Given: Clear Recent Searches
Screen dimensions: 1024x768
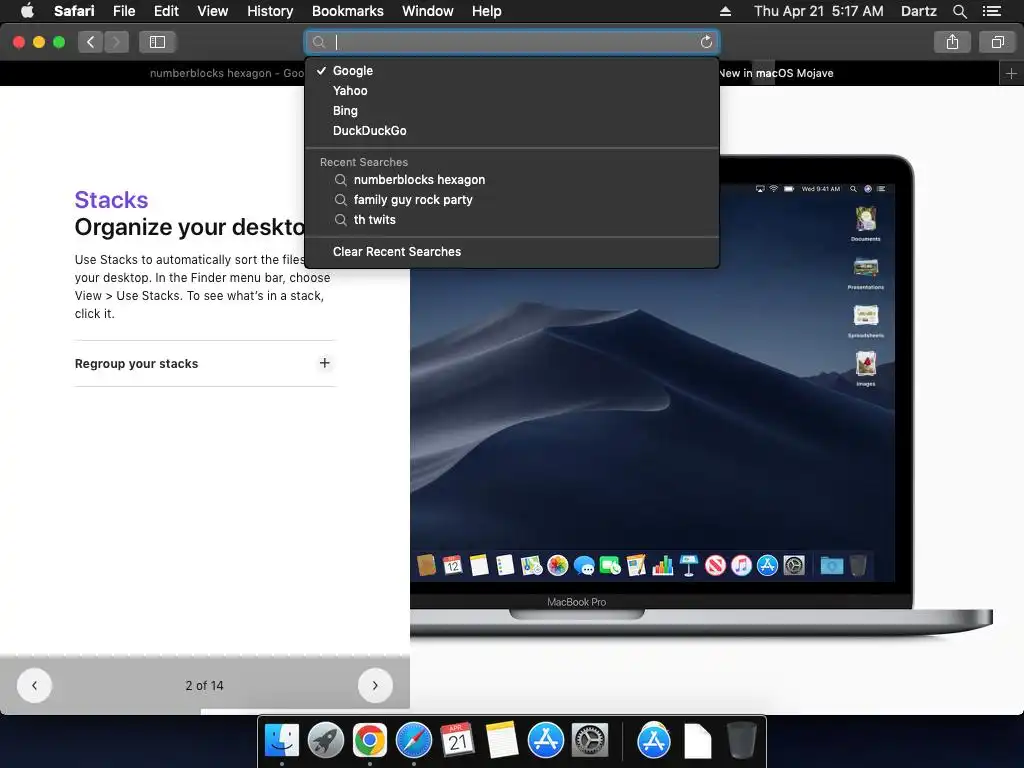Looking at the screenshot, I should [512, 251].
